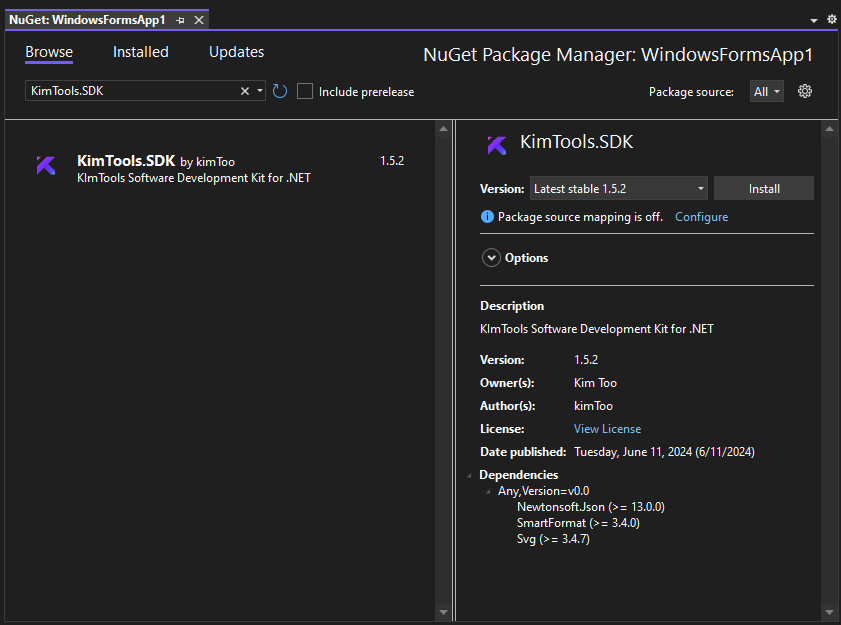Click inside the KimTools.SDK search field

(130, 91)
